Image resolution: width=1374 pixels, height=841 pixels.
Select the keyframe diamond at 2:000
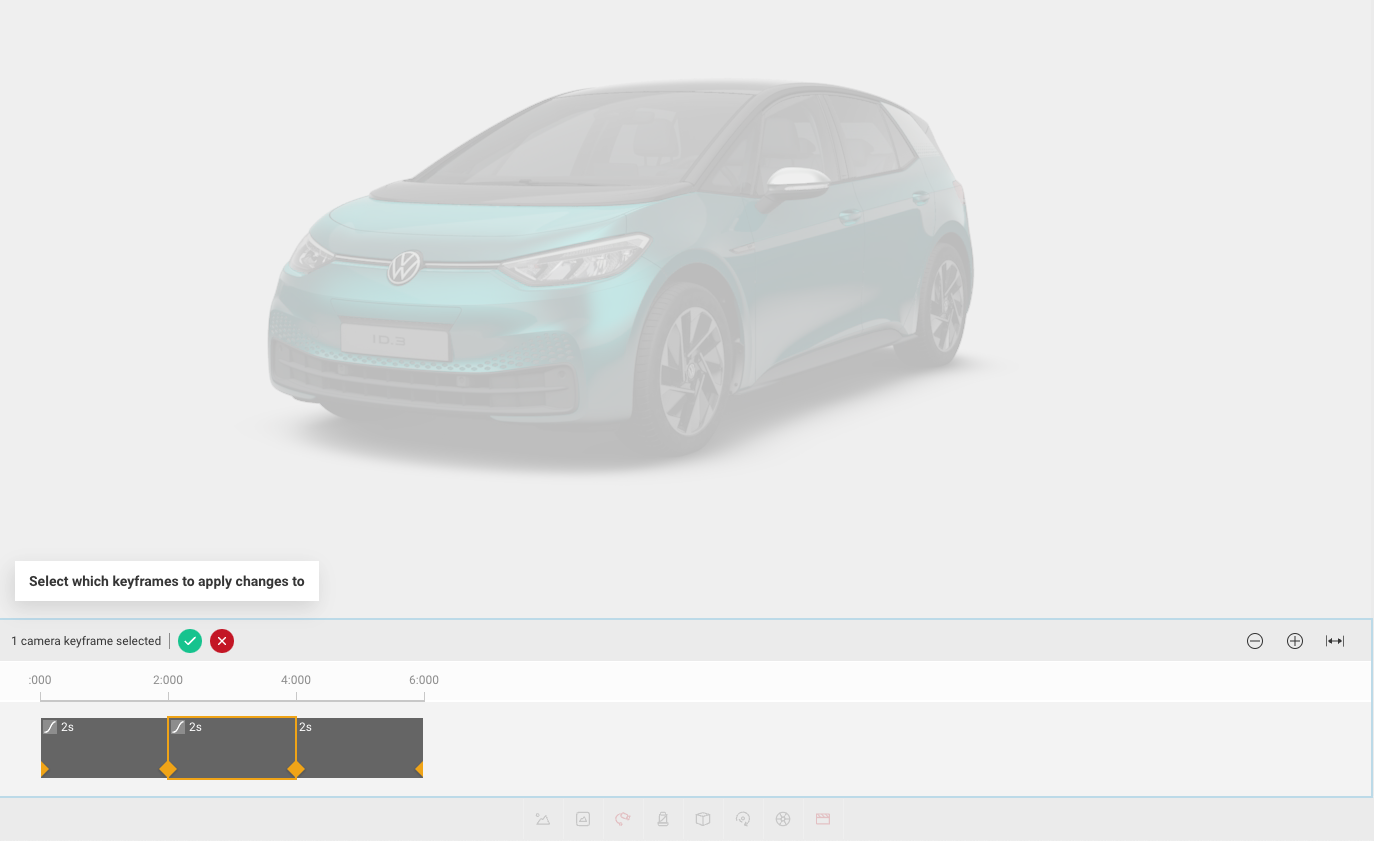click(x=168, y=769)
